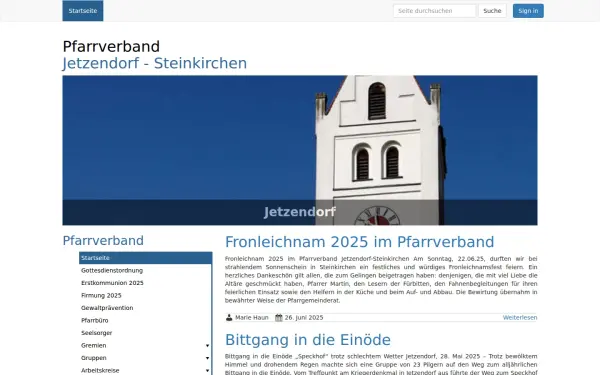The image size is (600, 375).
Task: Select the date text '26. Juni 2025'
Action: (304, 318)
